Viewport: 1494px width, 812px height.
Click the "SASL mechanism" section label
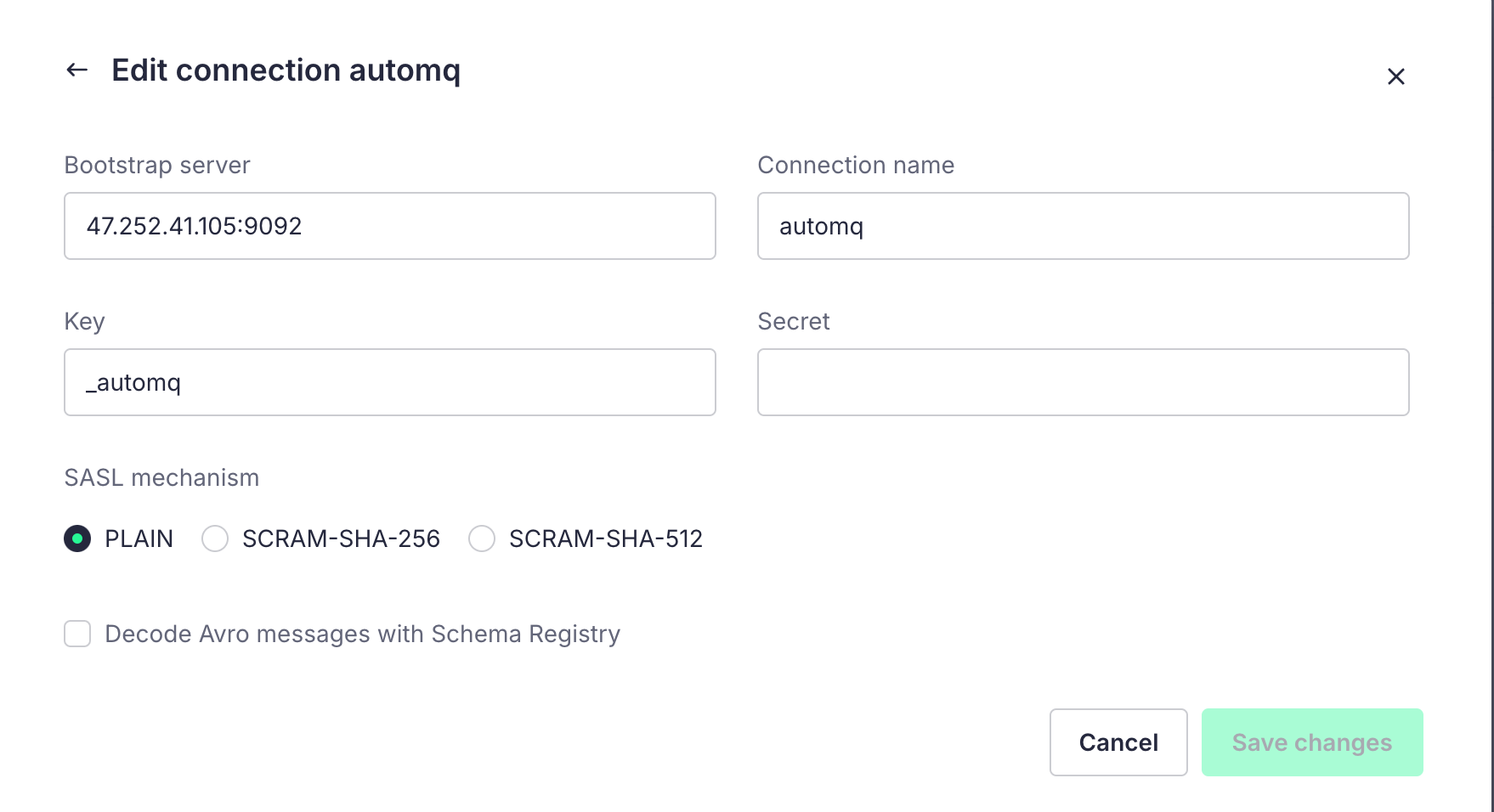(161, 477)
